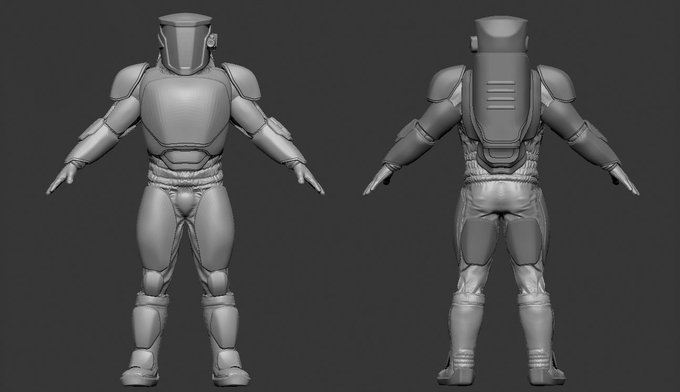Click the helmet visor on front-view model

[x=185, y=47]
